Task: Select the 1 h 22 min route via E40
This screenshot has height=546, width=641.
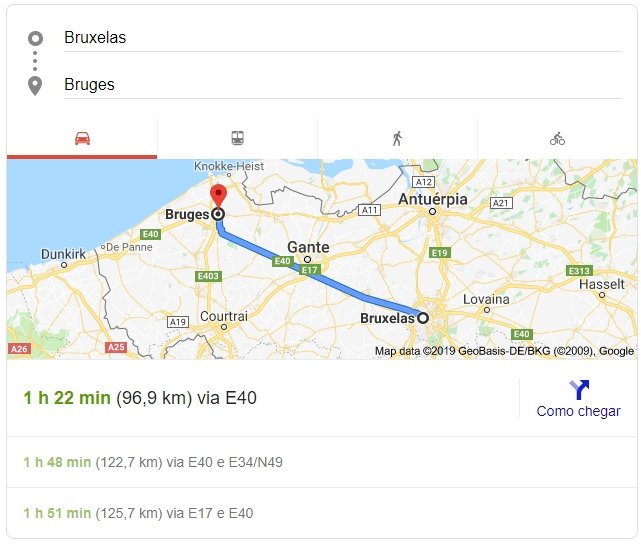Action: point(140,398)
